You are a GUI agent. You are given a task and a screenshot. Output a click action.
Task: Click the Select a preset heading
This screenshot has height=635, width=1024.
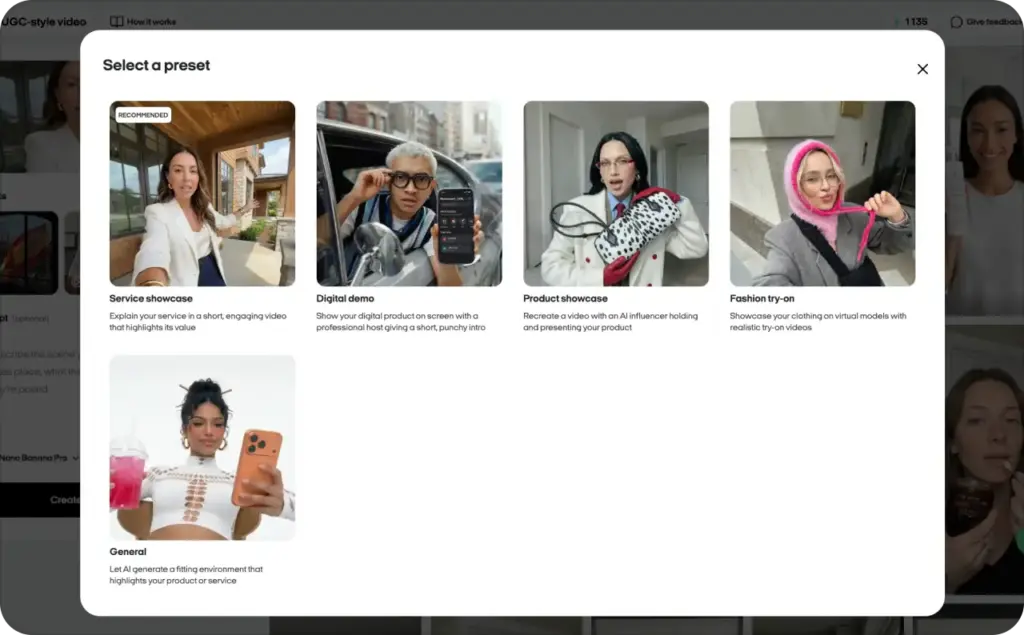(x=156, y=65)
